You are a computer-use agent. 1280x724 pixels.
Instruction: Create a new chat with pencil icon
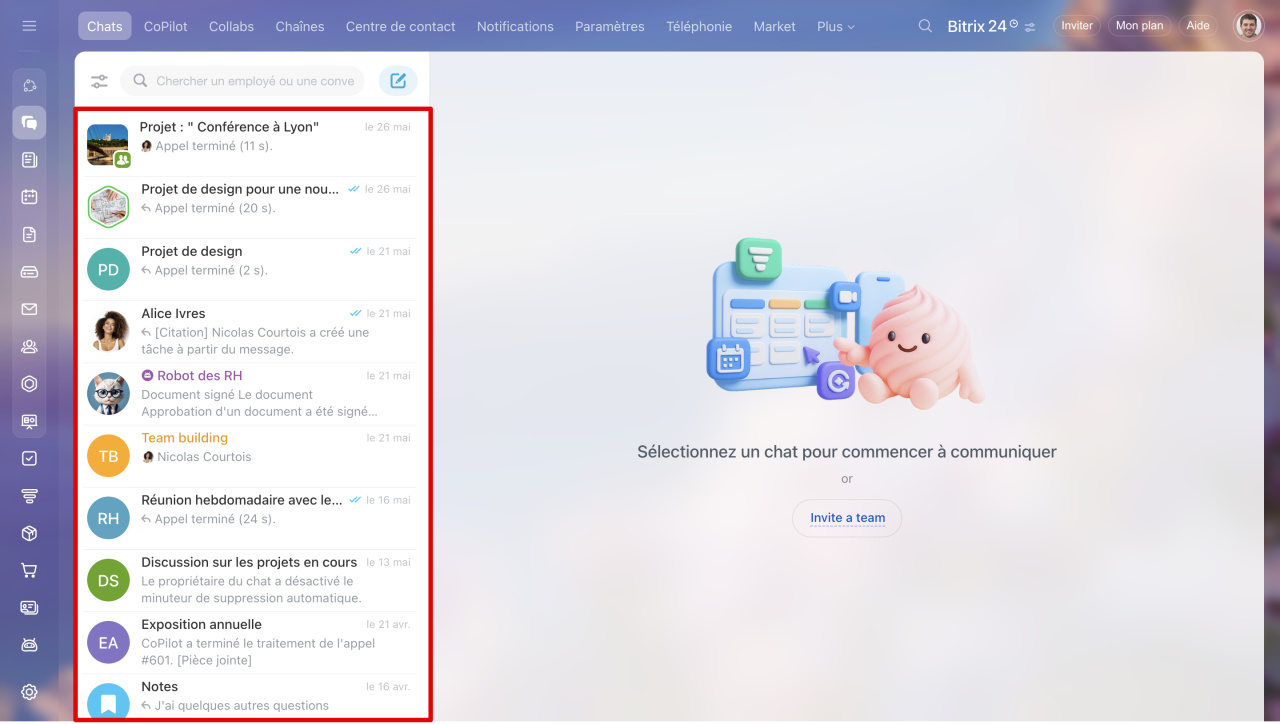398,81
